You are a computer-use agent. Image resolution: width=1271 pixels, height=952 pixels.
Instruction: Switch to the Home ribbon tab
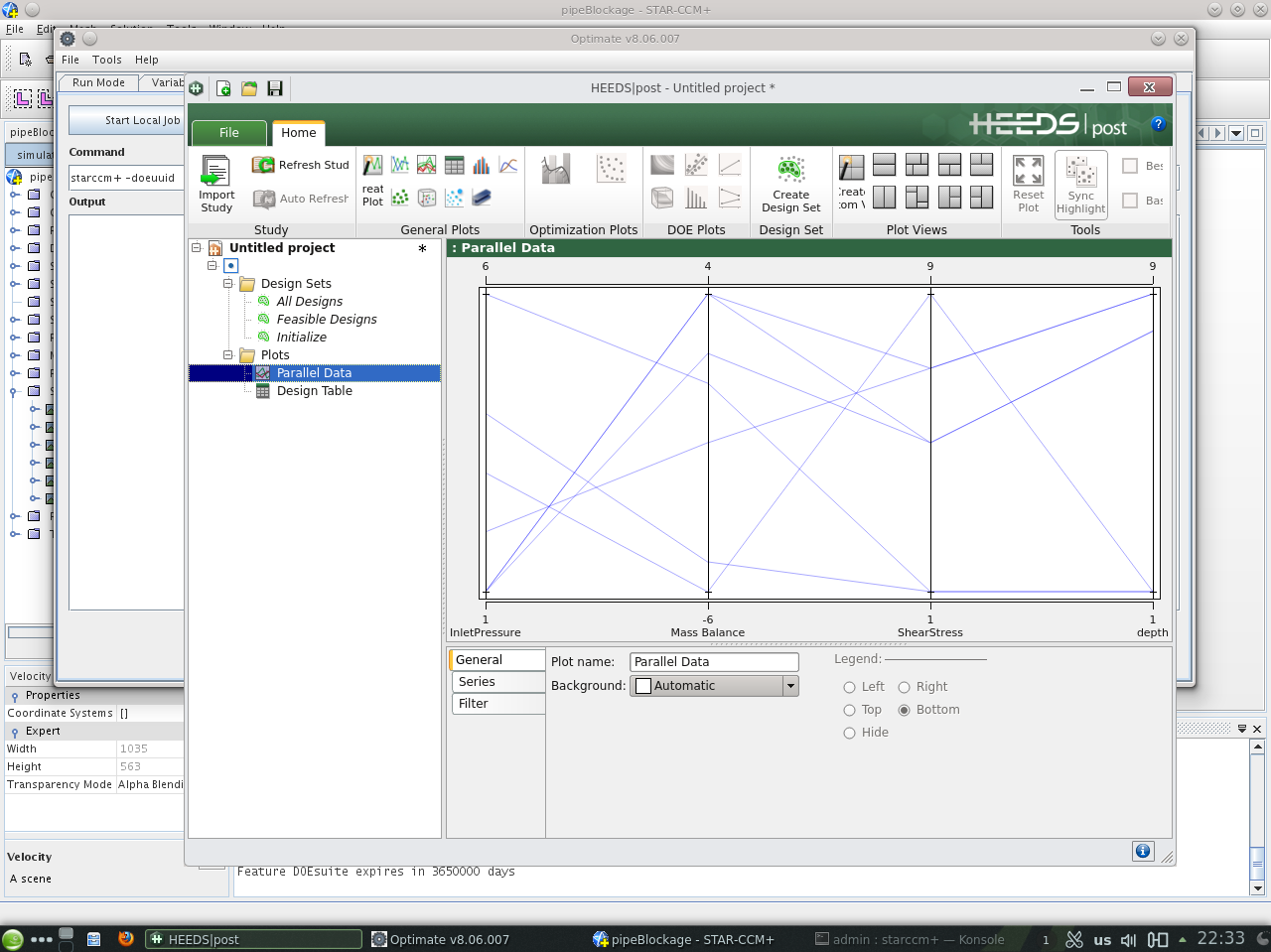[x=299, y=133]
